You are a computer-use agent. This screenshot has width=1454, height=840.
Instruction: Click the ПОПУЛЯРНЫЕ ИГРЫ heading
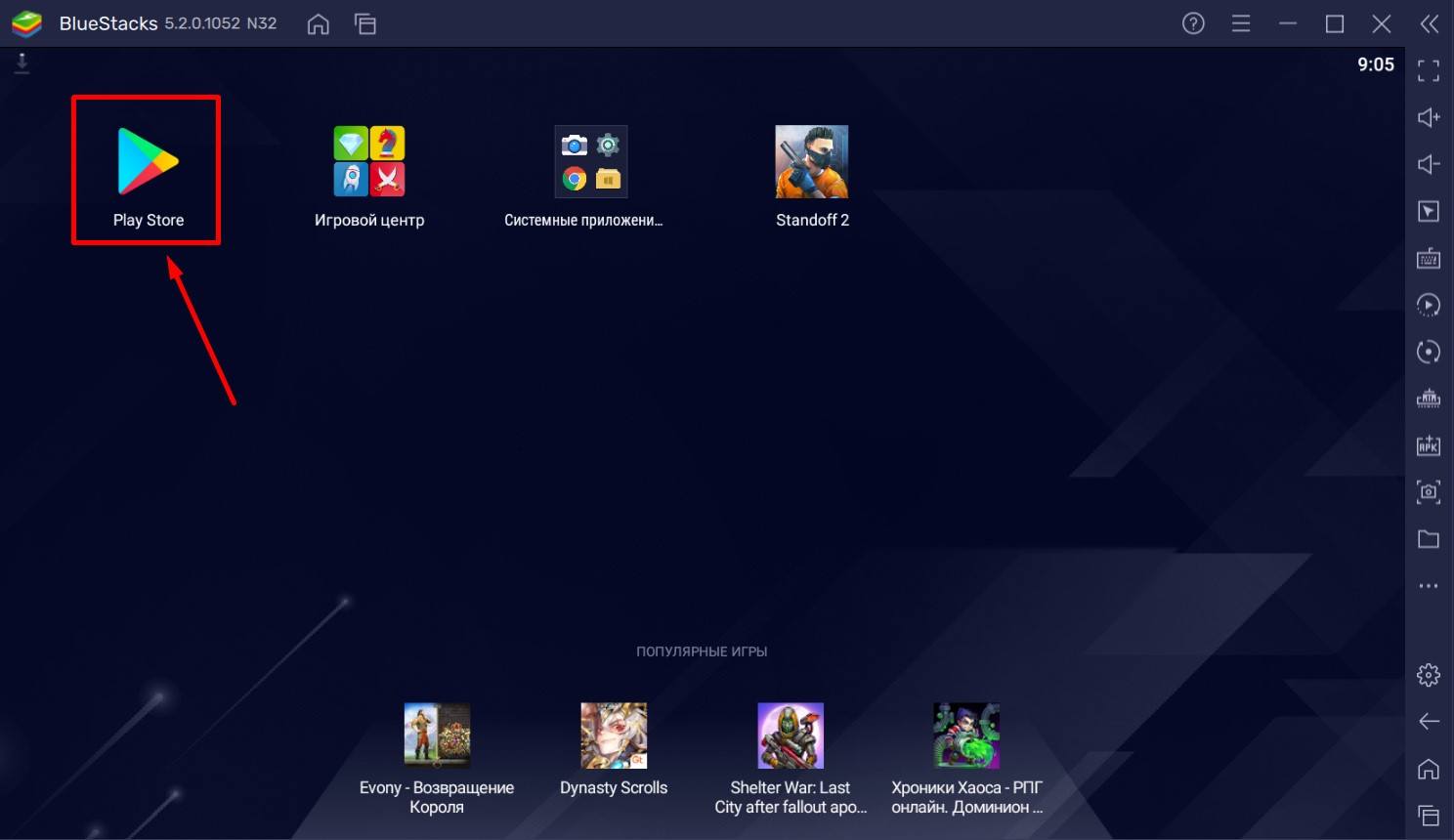pyautogui.click(x=702, y=651)
